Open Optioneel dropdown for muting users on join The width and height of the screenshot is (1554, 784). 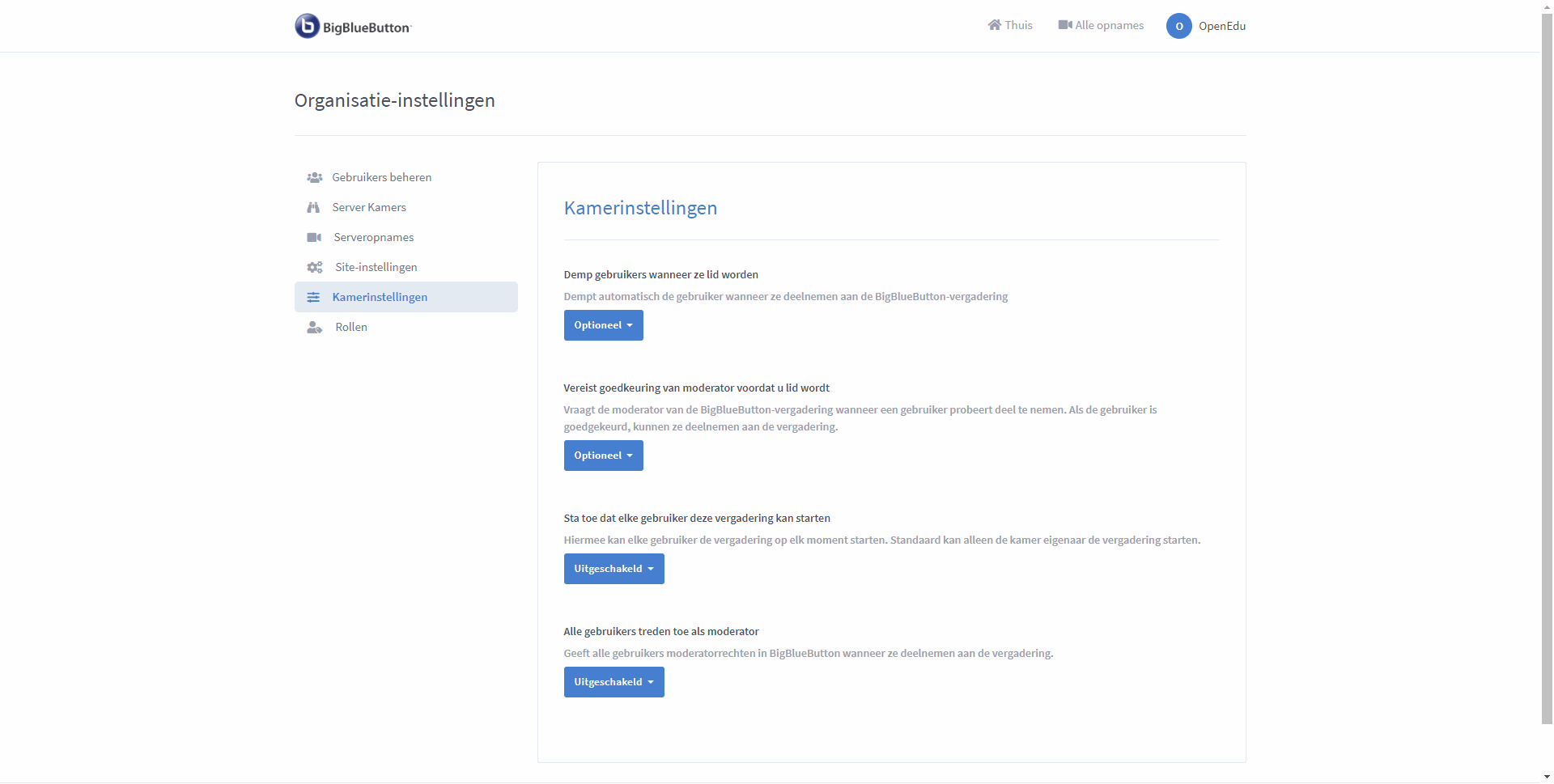pyautogui.click(x=604, y=325)
